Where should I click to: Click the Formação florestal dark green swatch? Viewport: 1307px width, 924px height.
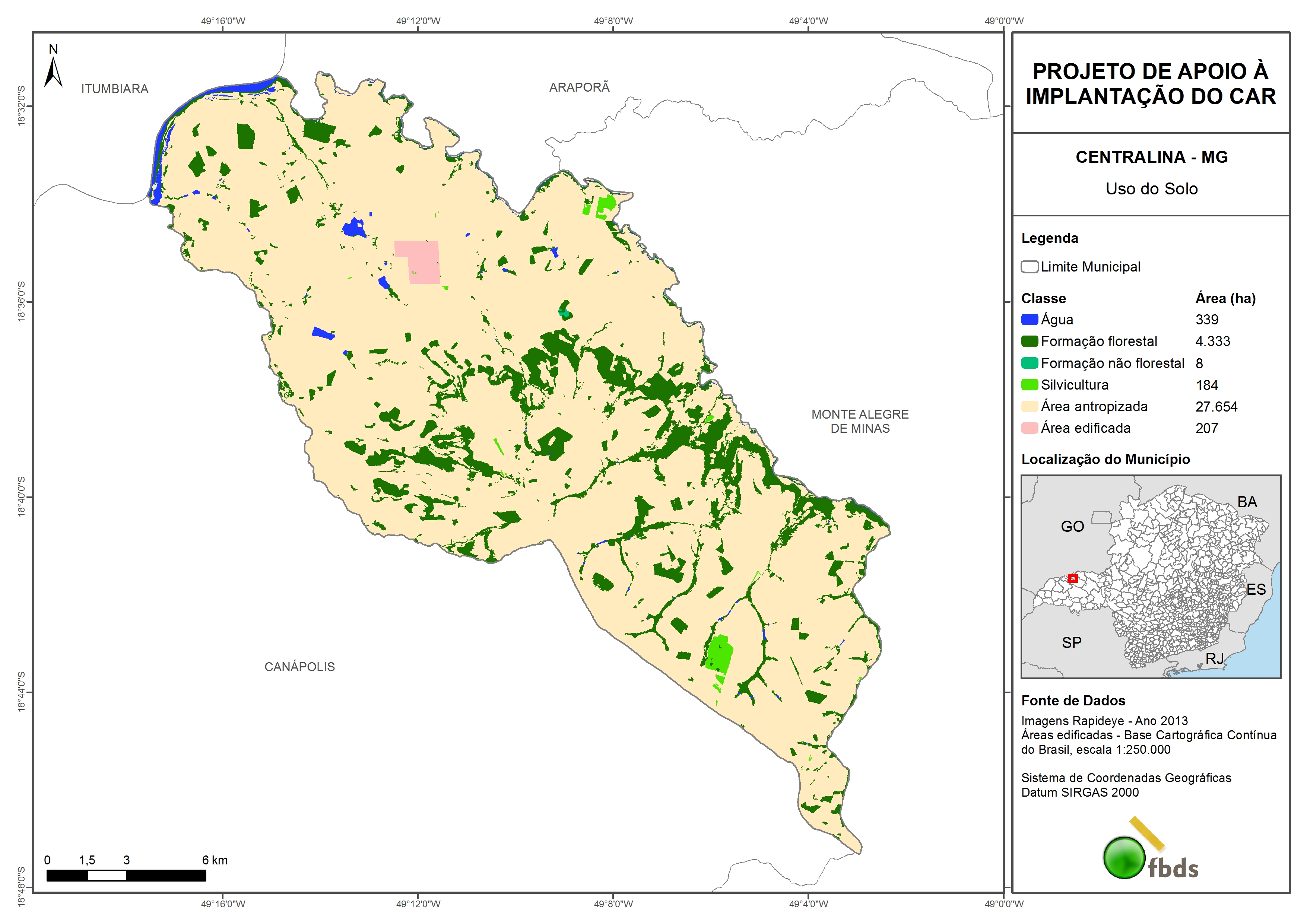point(1029,342)
